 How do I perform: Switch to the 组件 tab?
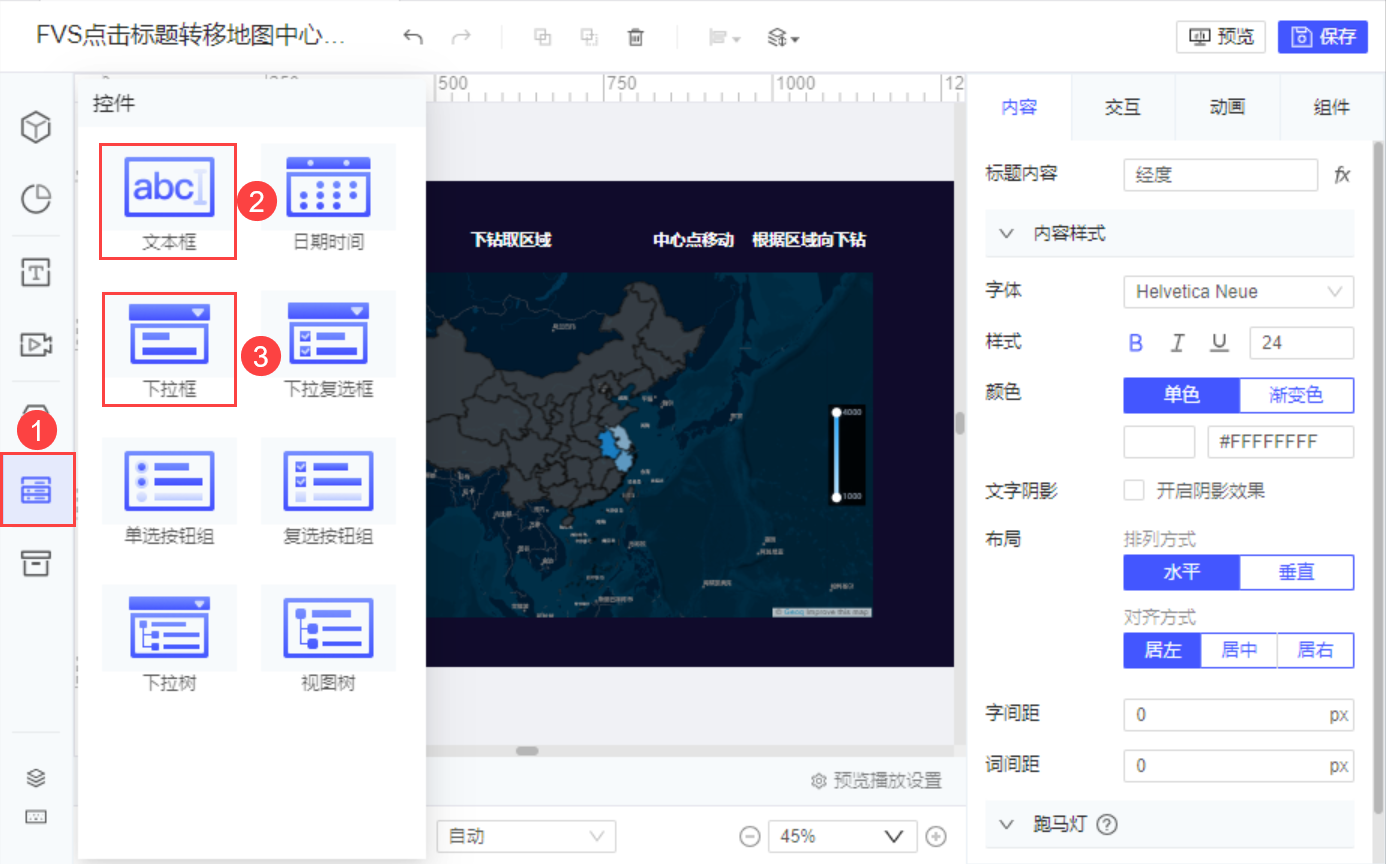[1331, 107]
